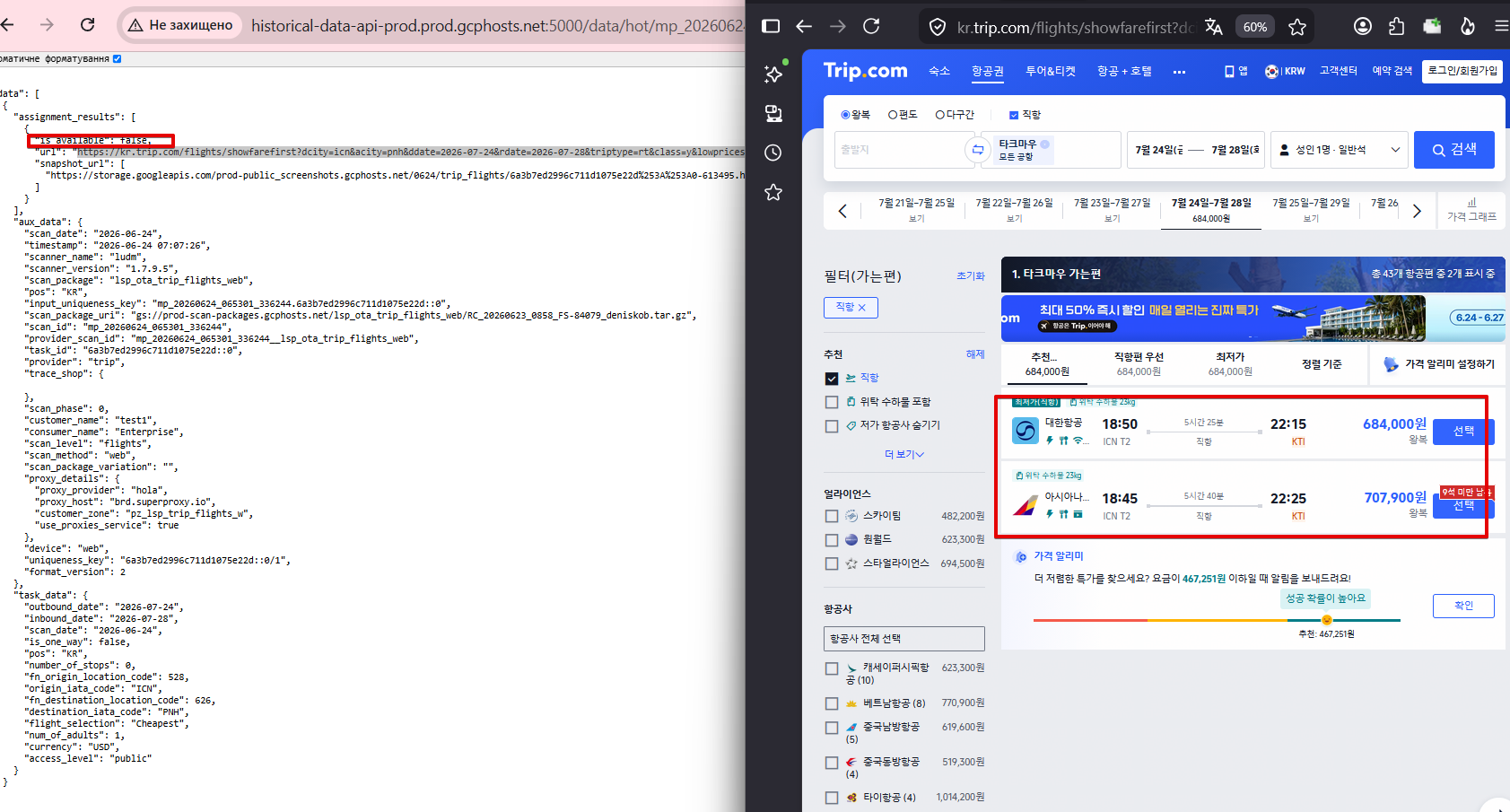Viewport: 1510px width, 812px height.
Task: Check the 위탁 수하물 포함 filter
Action: click(832, 402)
